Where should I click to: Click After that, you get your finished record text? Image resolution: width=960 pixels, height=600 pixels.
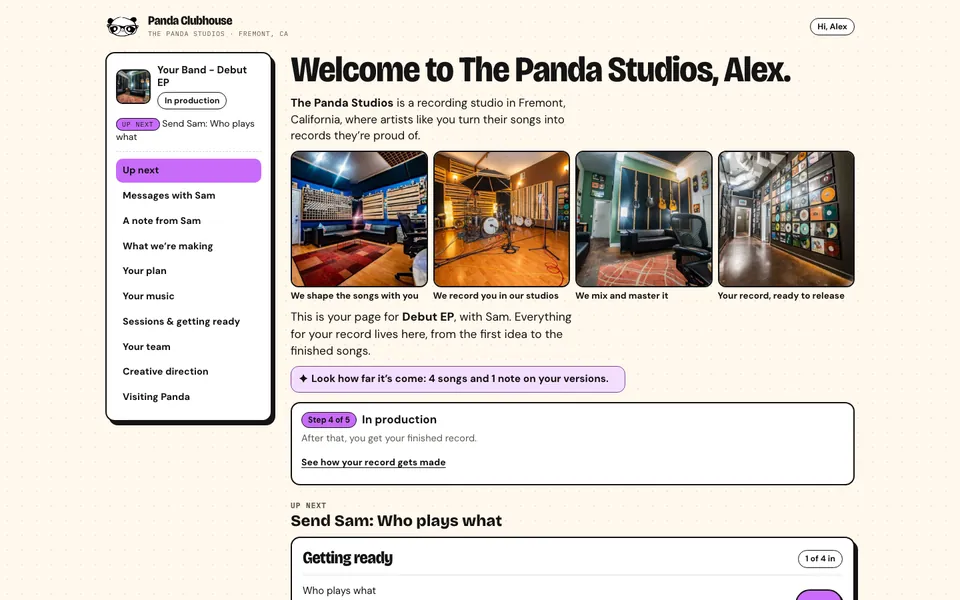[389, 438]
